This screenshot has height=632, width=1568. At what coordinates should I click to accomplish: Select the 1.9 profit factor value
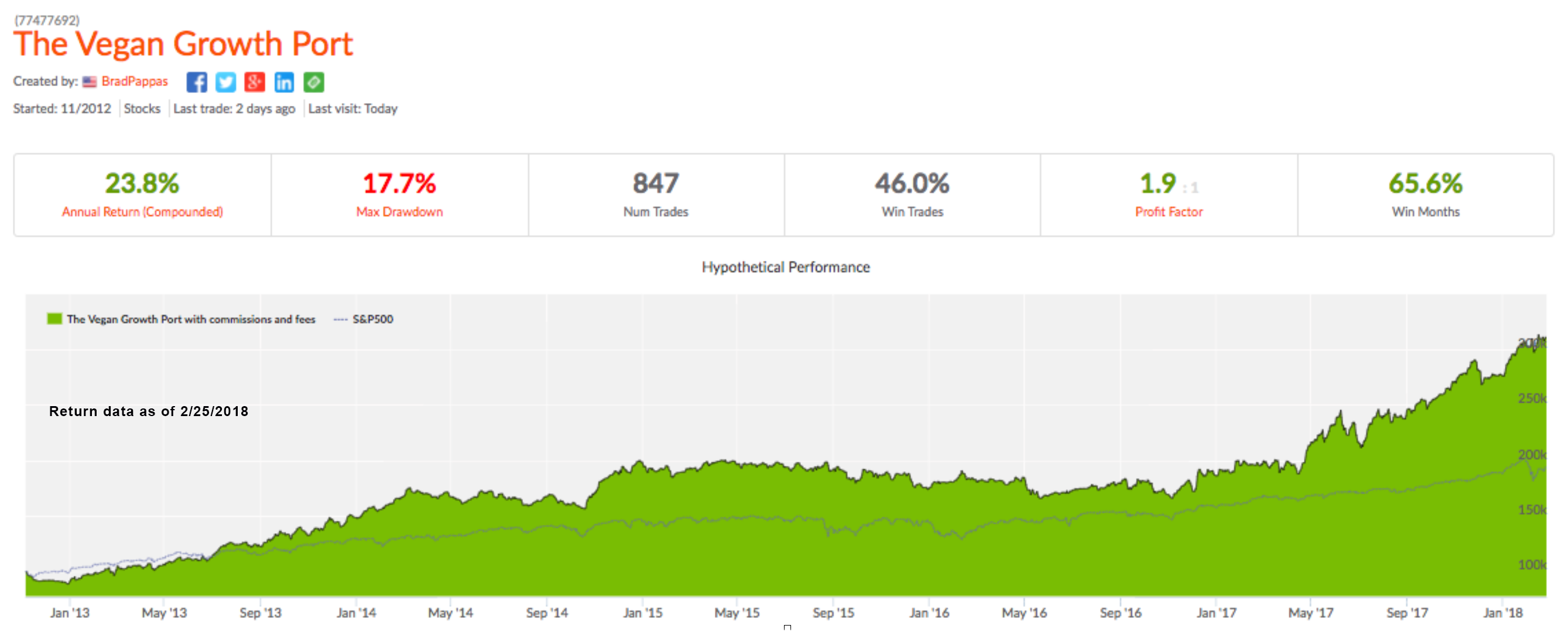pos(1158,184)
